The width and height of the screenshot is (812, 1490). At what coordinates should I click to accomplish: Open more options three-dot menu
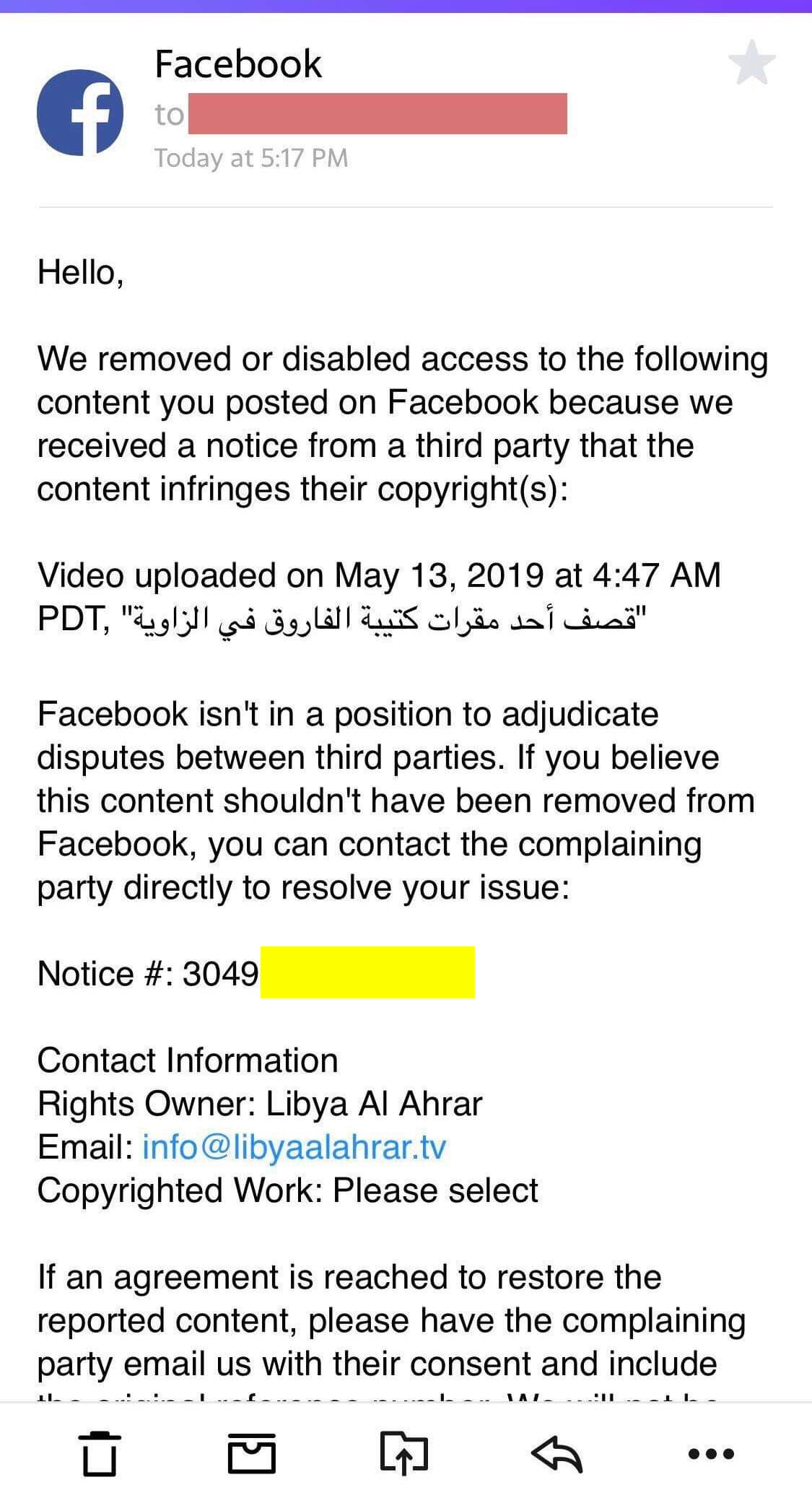(x=711, y=1453)
